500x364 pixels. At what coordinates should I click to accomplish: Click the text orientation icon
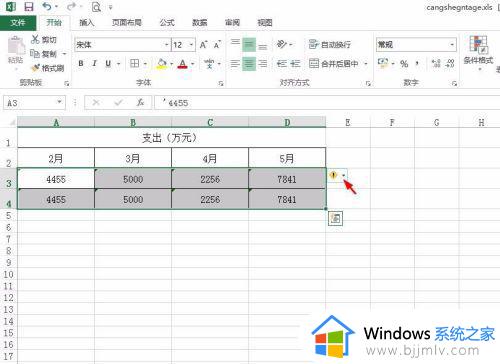click(x=282, y=44)
